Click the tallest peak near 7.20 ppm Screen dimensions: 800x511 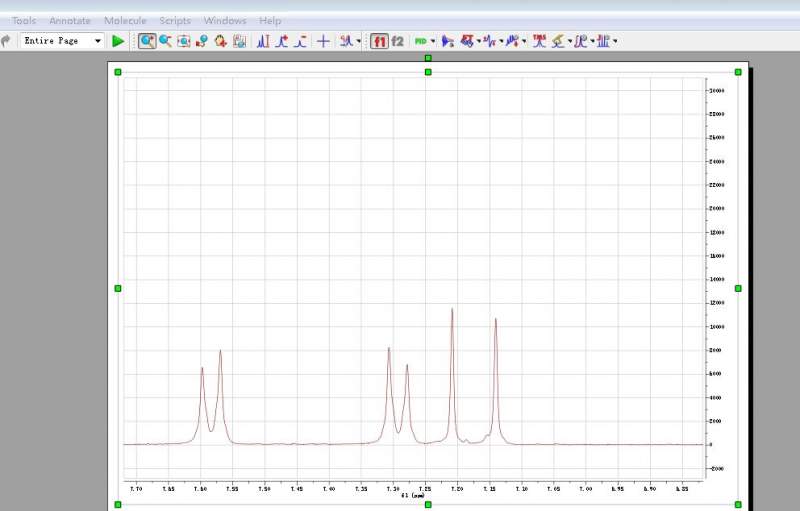point(452,312)
